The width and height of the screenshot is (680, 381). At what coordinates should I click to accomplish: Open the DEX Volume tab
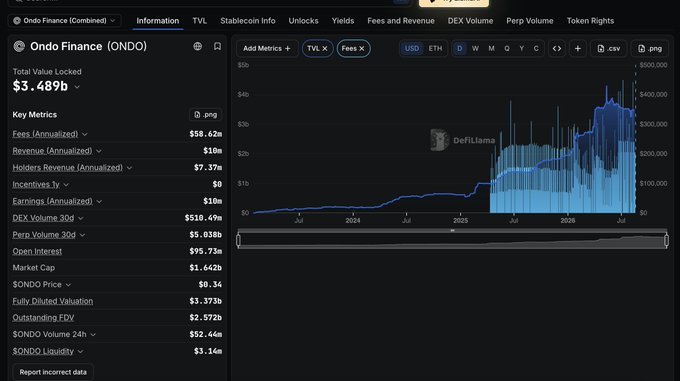pyautogui.click(x=471, y=21)
